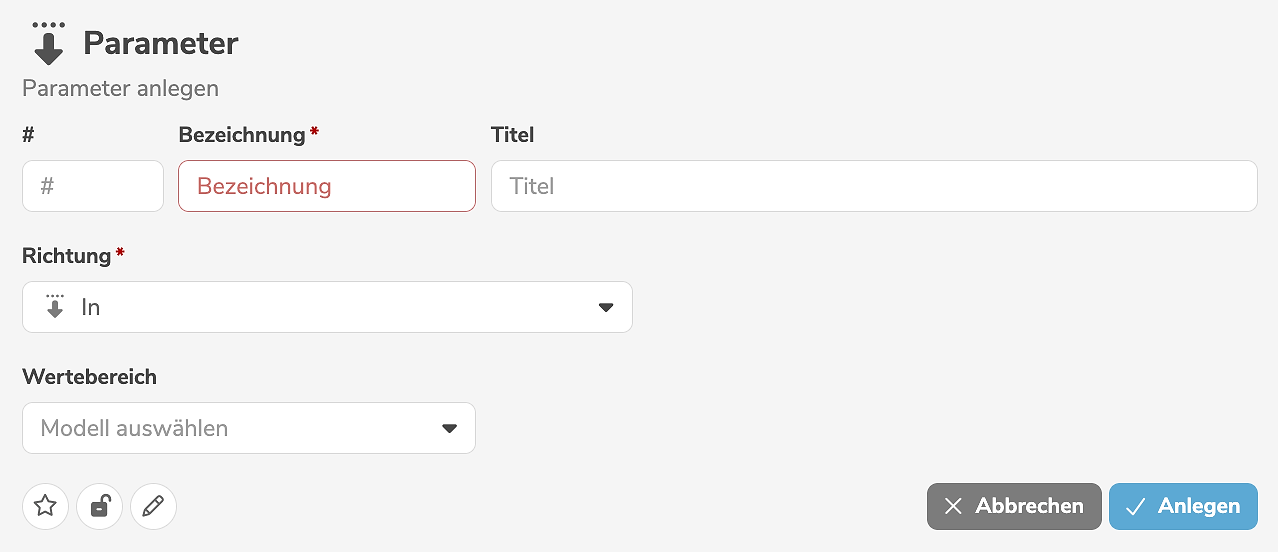Click the Bezeichnung label above the field
This screenshot has width=1278, height=552.
pyautogui.click(x=241, y=135)
